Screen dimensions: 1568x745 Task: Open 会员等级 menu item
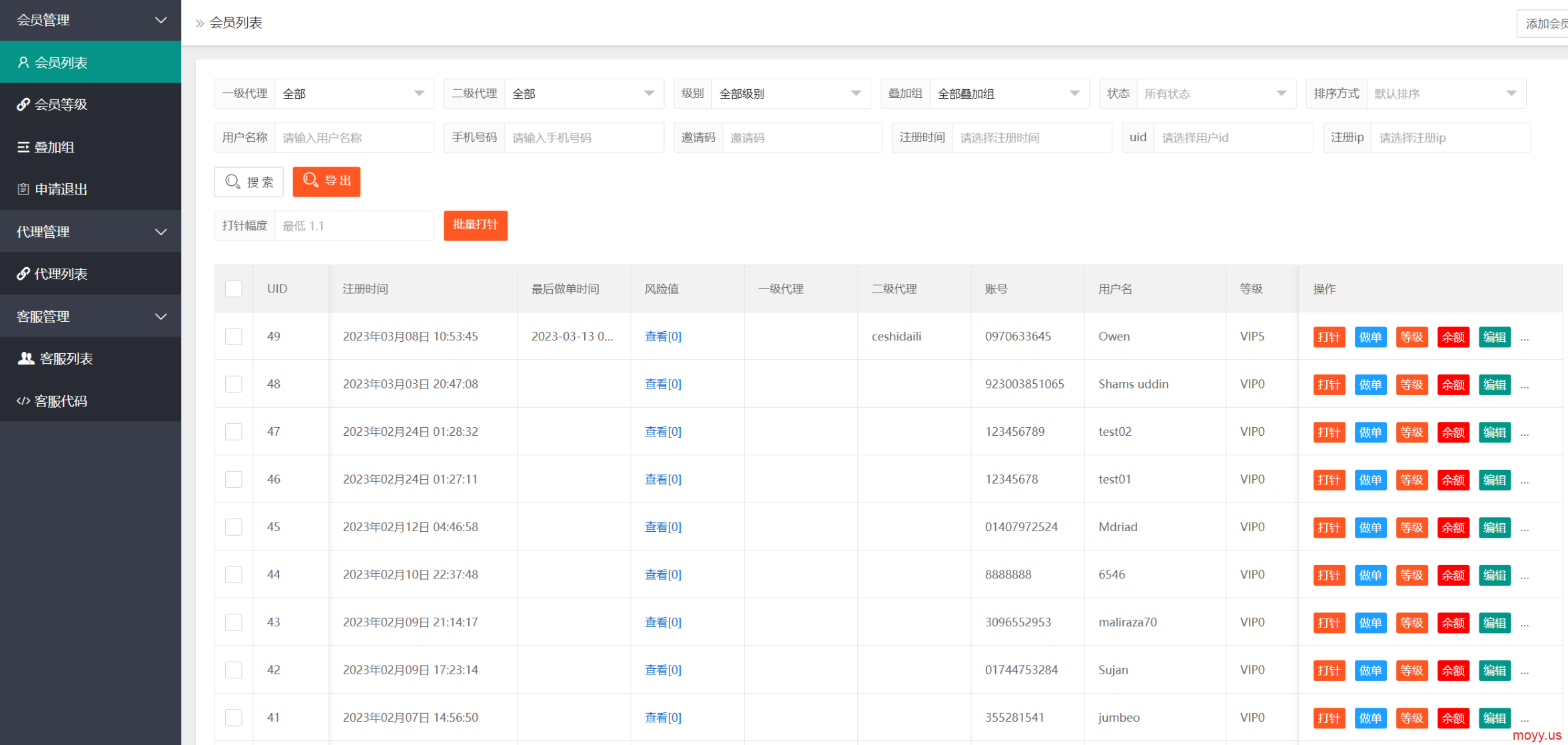point(91,105)
